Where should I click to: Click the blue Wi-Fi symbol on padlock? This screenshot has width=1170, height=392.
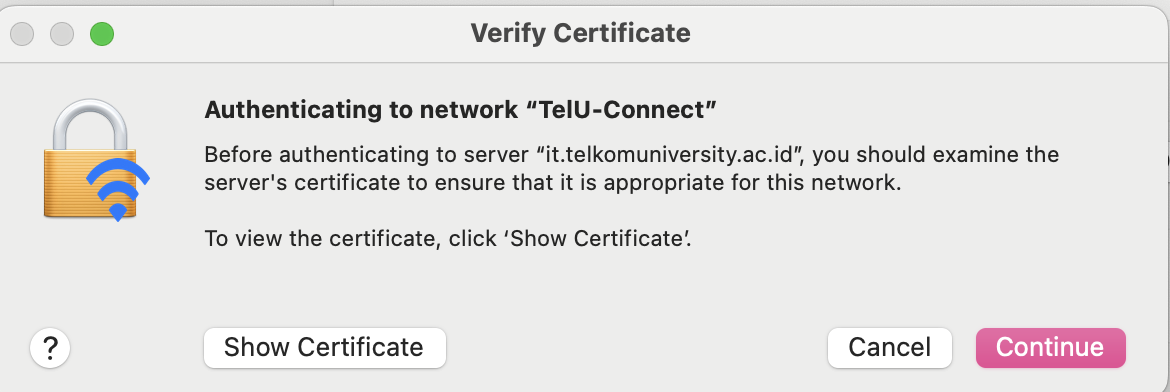pyautogui.click(x=118, y=190)
